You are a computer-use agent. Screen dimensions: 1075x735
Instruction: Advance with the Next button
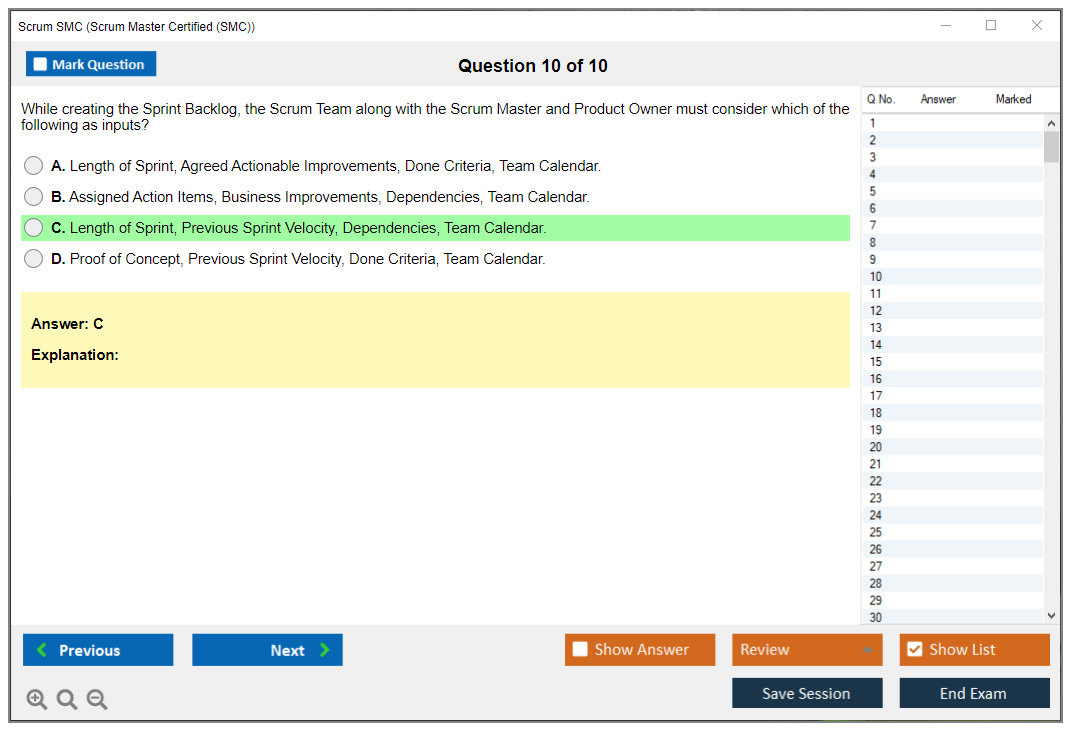point(267,650)
